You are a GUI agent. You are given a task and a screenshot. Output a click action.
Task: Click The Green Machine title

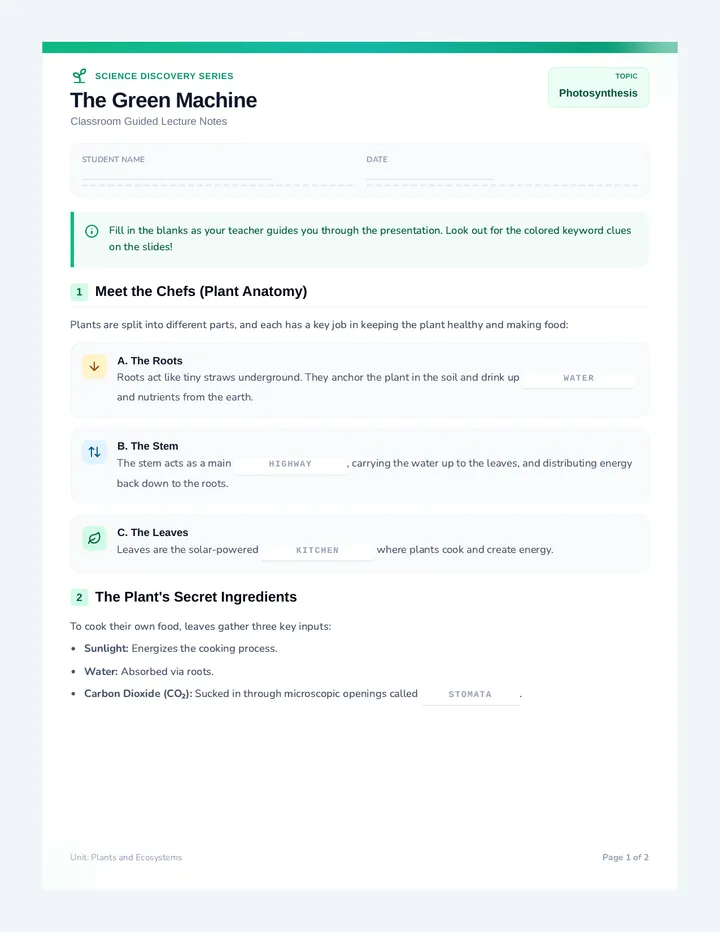click(164, 100)
